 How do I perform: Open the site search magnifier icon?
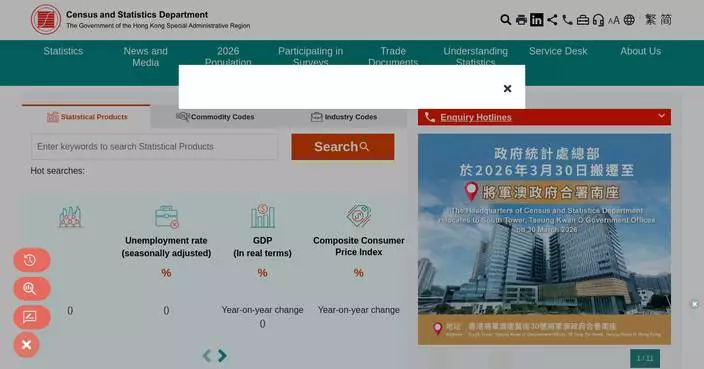pyautogui.click(x=506, y=20)
